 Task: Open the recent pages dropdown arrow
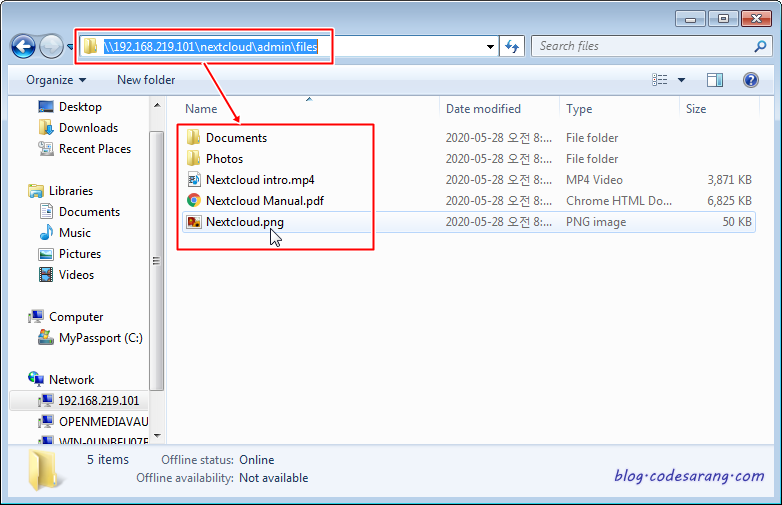[70, 47]
